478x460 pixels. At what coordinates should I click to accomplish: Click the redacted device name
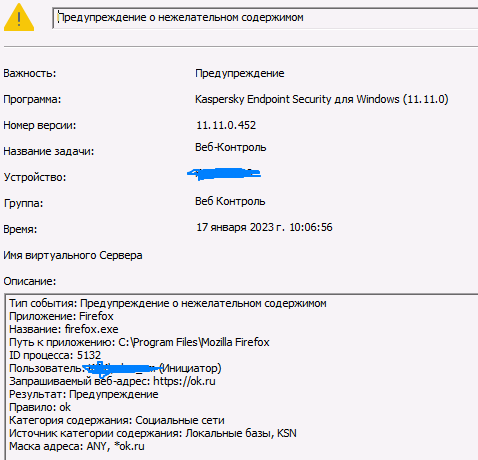point(224,174)
